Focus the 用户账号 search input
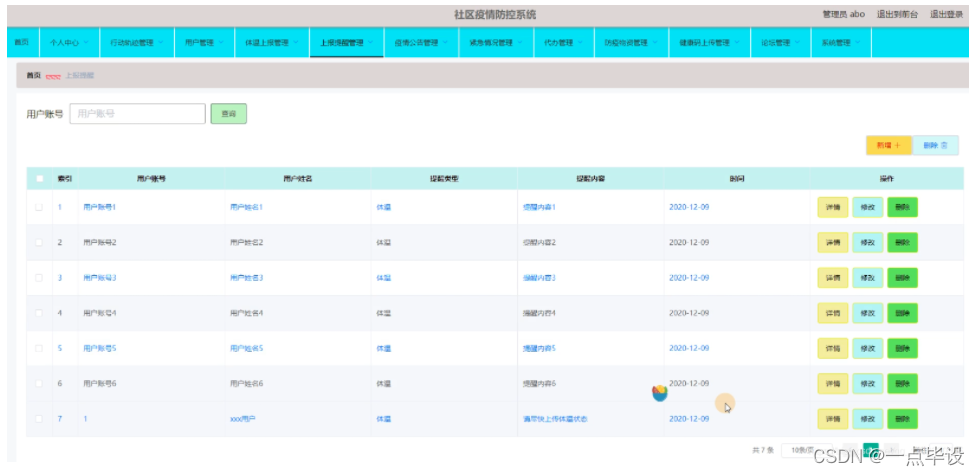This screenshot has width=980, height=476. (x=138, y=114)
